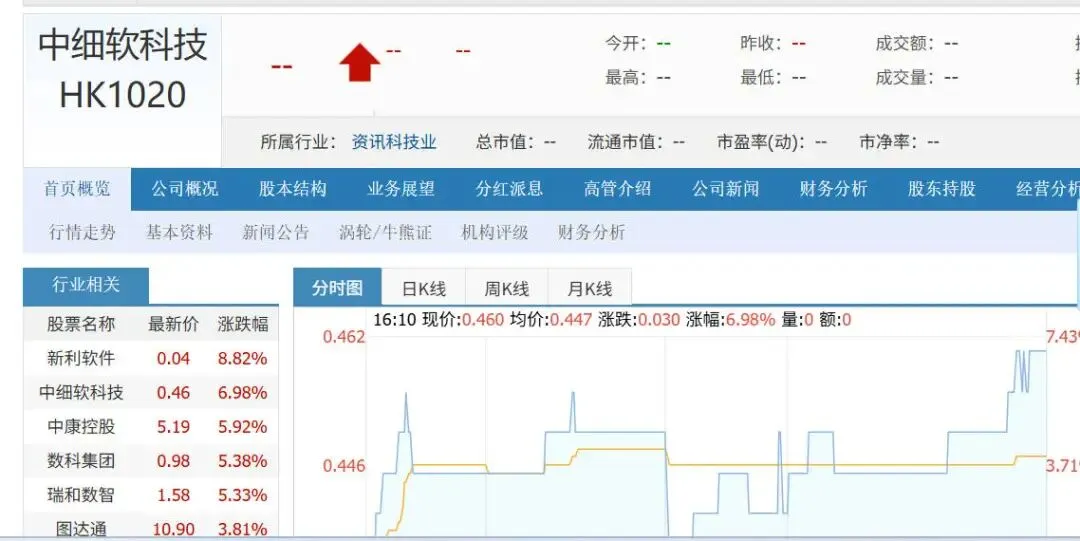Screen dimensions: 1080x541
Task: Open 分红派息 section
Action: tap(509, 189)
